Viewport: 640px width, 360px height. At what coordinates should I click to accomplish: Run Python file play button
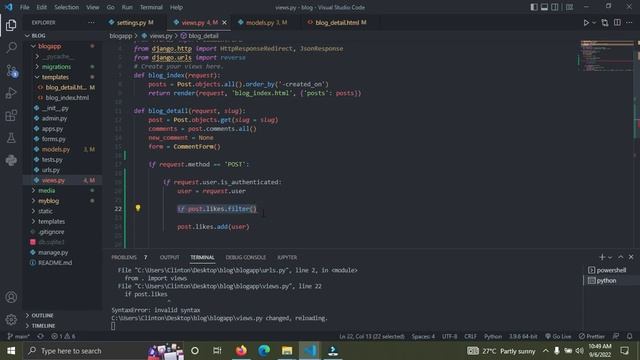tap(586, 23)
